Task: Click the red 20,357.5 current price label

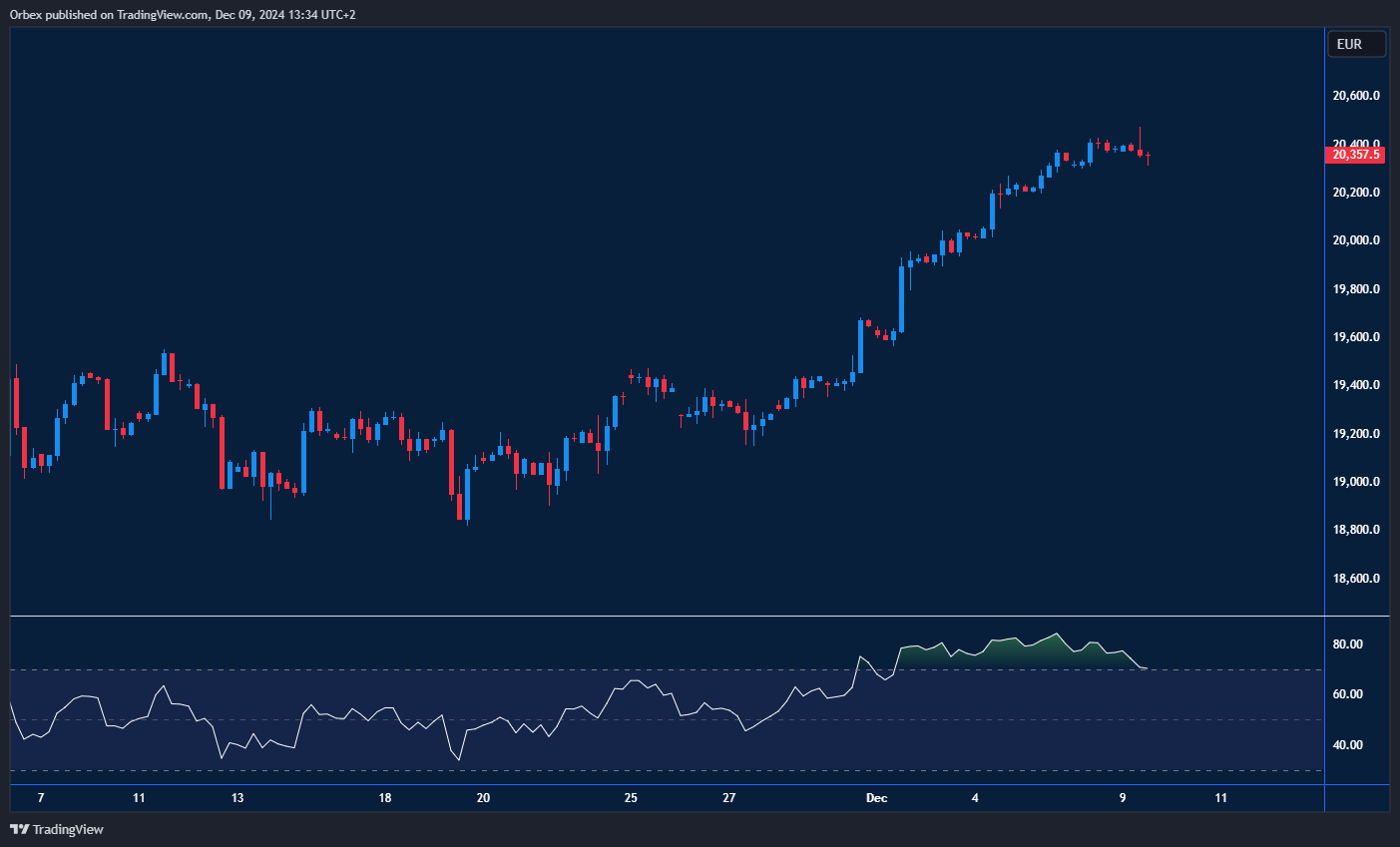Action: [1355, 155]
